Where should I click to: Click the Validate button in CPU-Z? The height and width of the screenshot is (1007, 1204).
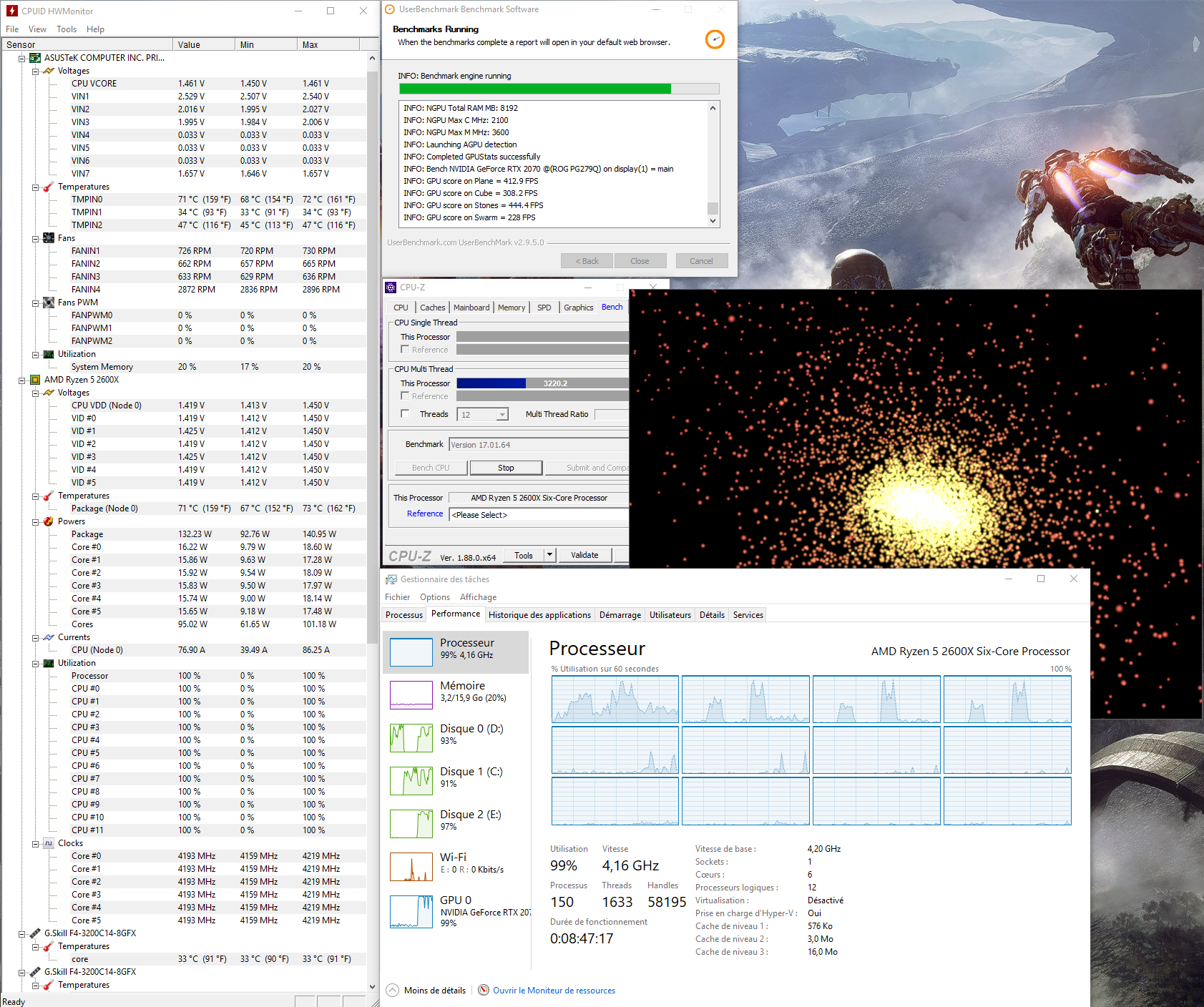click(584, 555)
